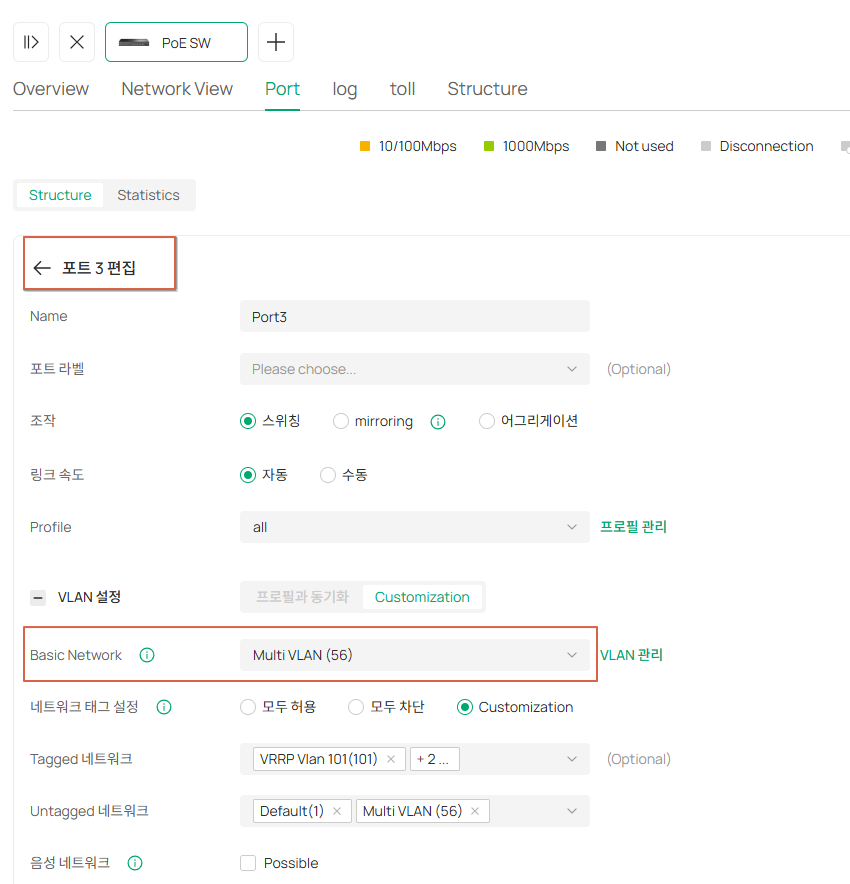The height and width of the screenshot is (884, 850).
Task: Enable the Possible voice network checkbox
Action: (248, 863)
